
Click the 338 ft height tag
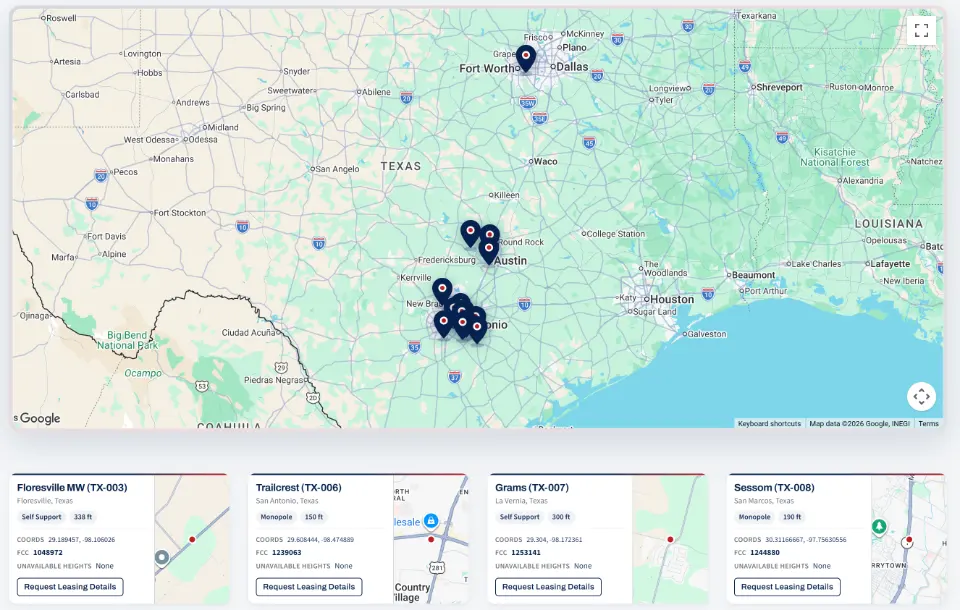[83, 517]
